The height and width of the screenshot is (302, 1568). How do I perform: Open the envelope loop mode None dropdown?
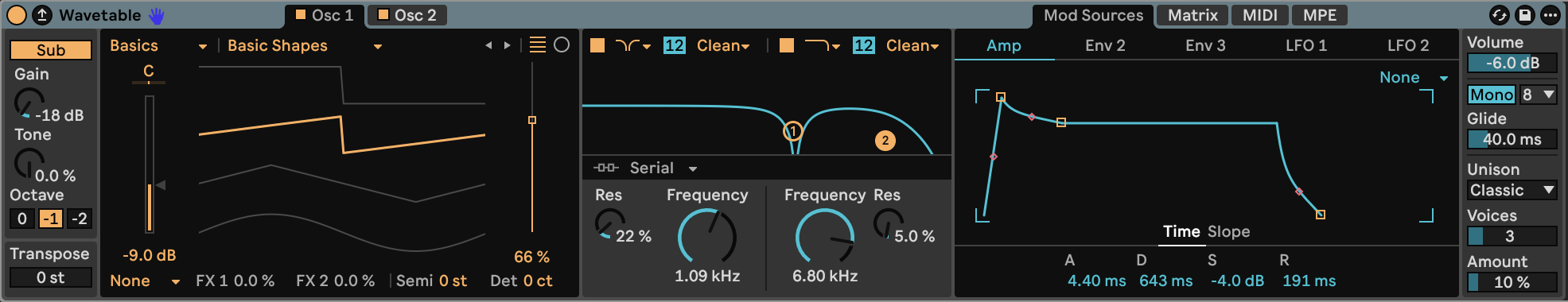click(1413, 78)
